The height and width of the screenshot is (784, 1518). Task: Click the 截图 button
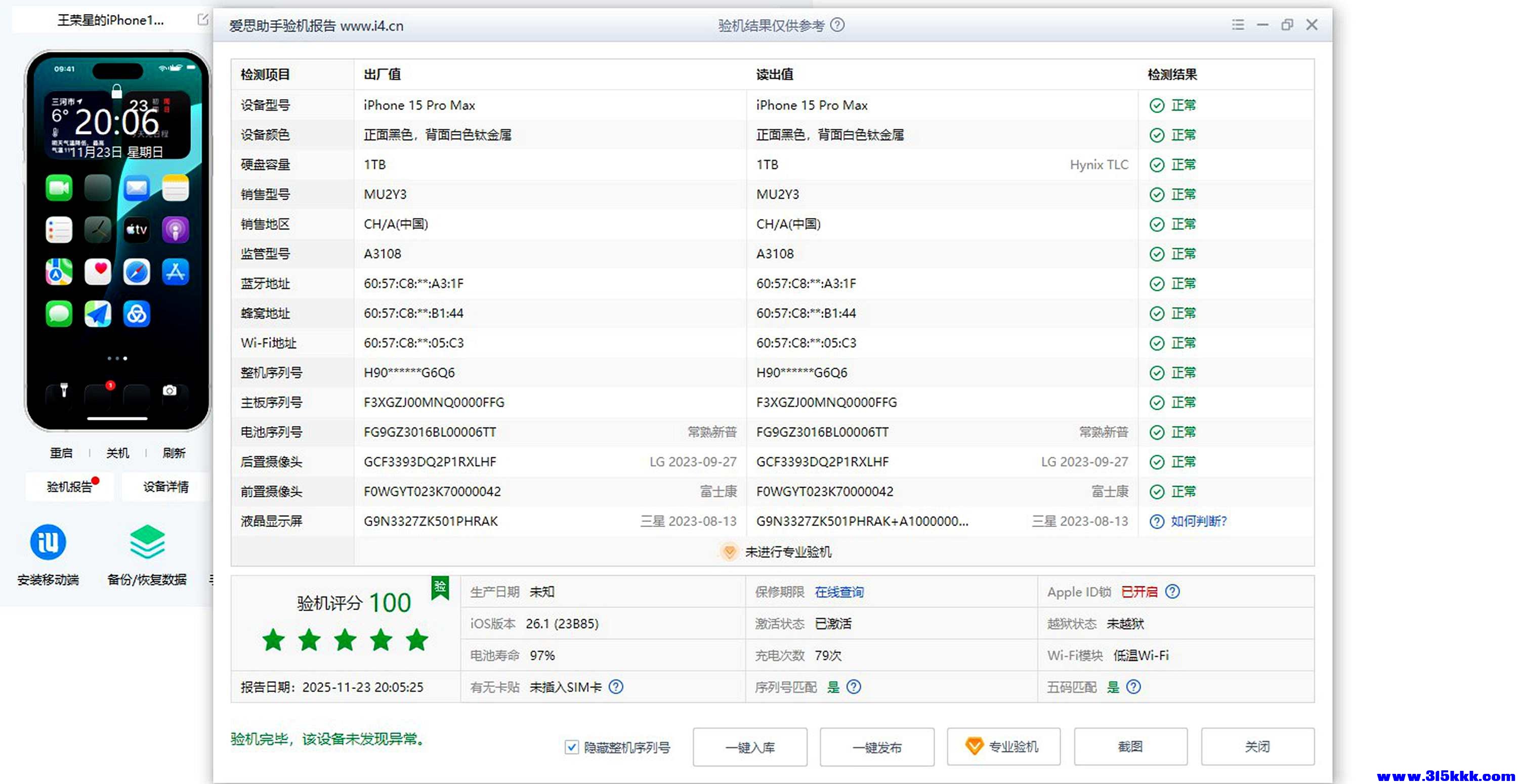pyautogui.click(x=1130, y=747)
